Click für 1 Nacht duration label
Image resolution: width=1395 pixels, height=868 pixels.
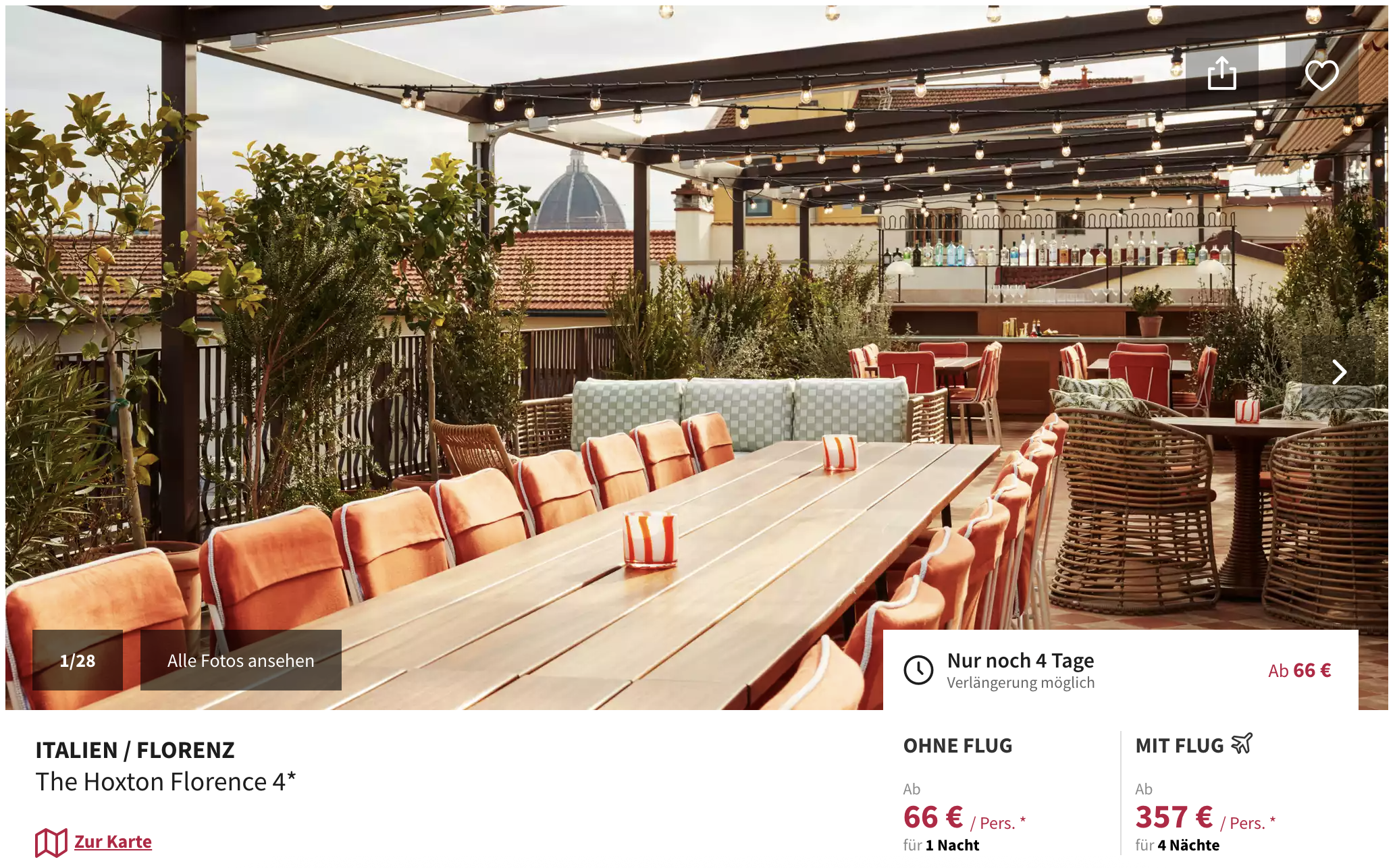pyautogui.click(x=941, y=845)
